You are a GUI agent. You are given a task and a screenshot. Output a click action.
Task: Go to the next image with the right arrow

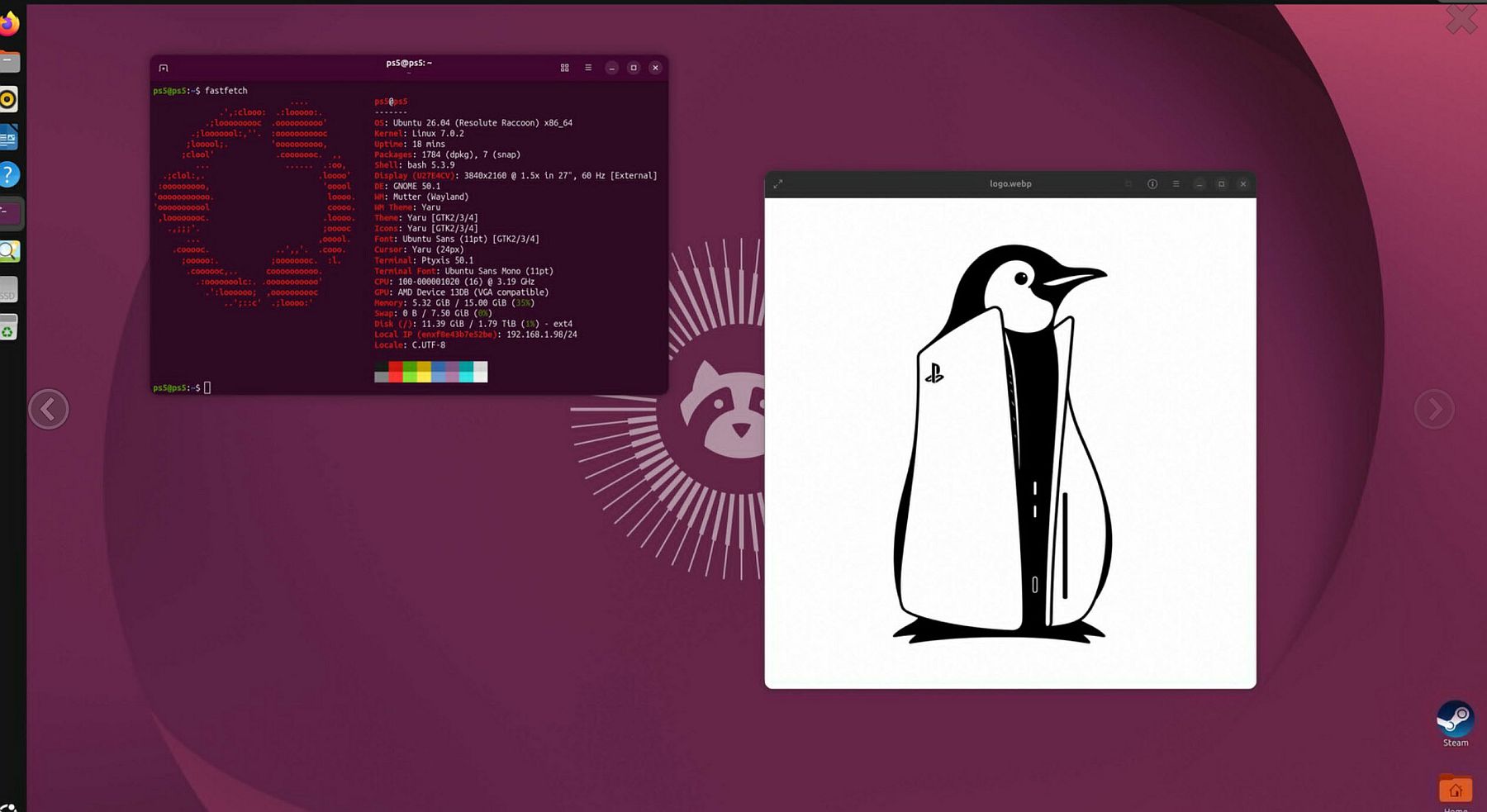[x=1434, y=409]
